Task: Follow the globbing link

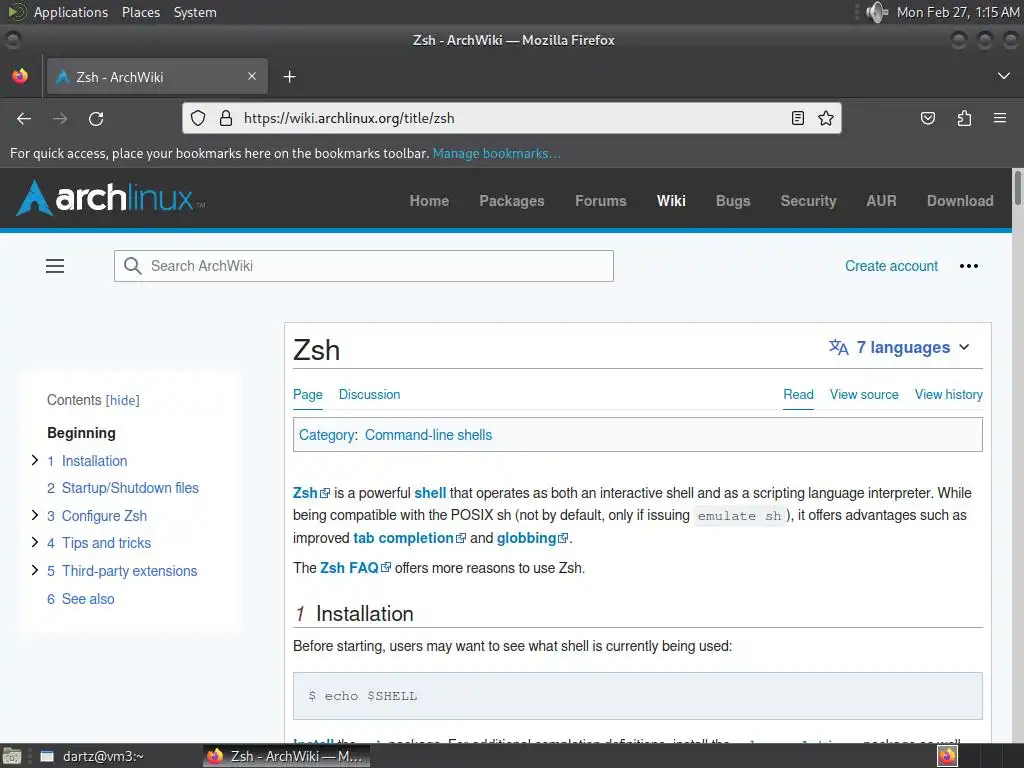Action: point(526,538)
